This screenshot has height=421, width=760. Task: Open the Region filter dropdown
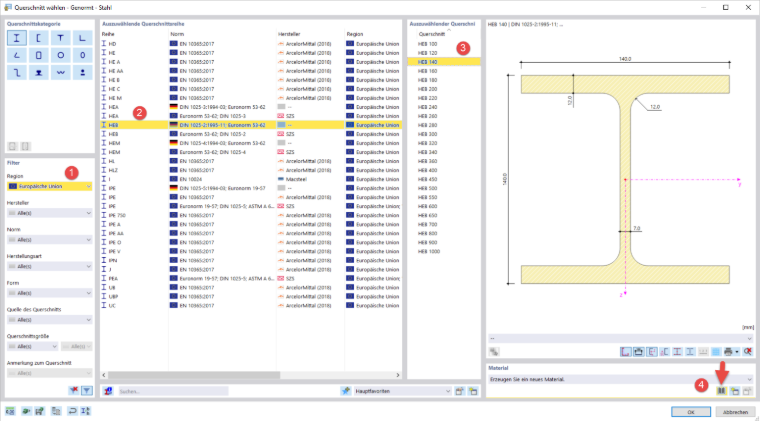[x=49, y=186]
